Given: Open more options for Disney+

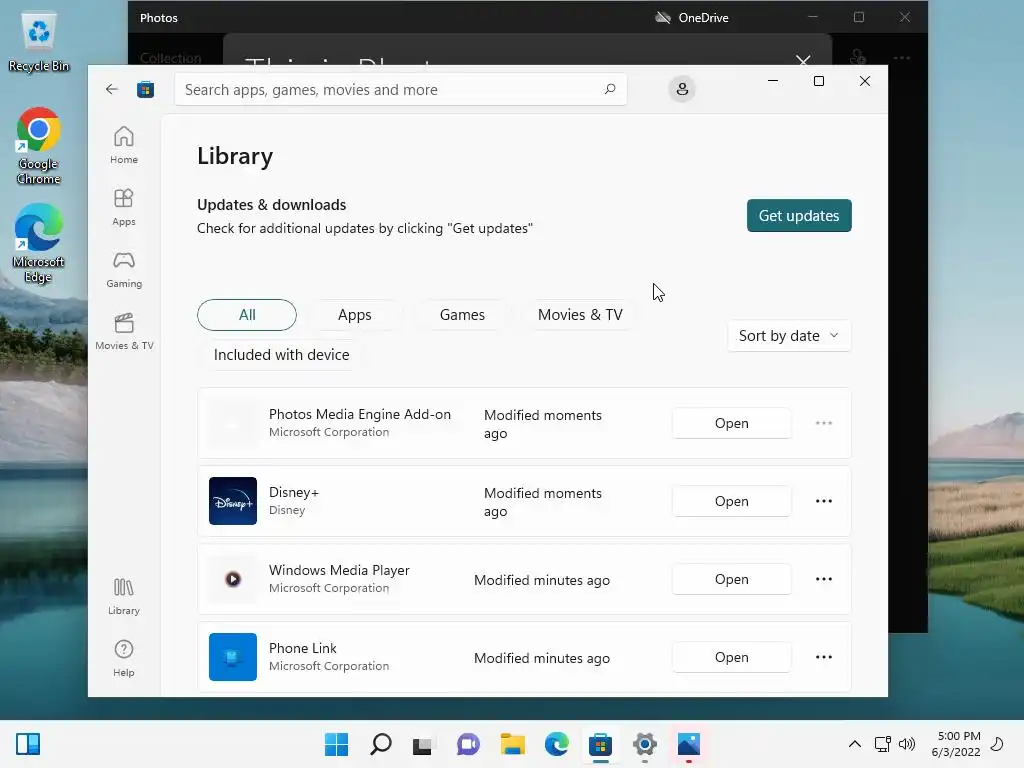Looking at the screenshot, I should tap(824, 501).
